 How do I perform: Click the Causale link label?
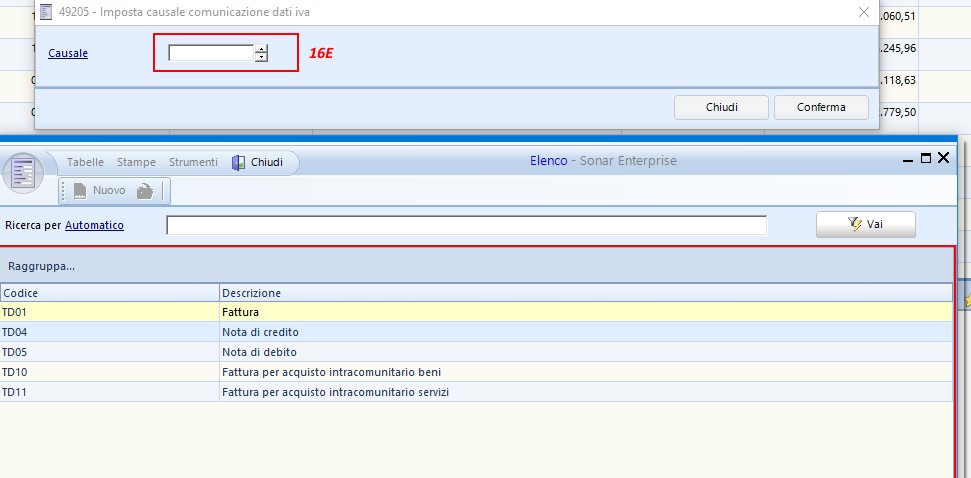pyautogui.click(x=68, y=53)
